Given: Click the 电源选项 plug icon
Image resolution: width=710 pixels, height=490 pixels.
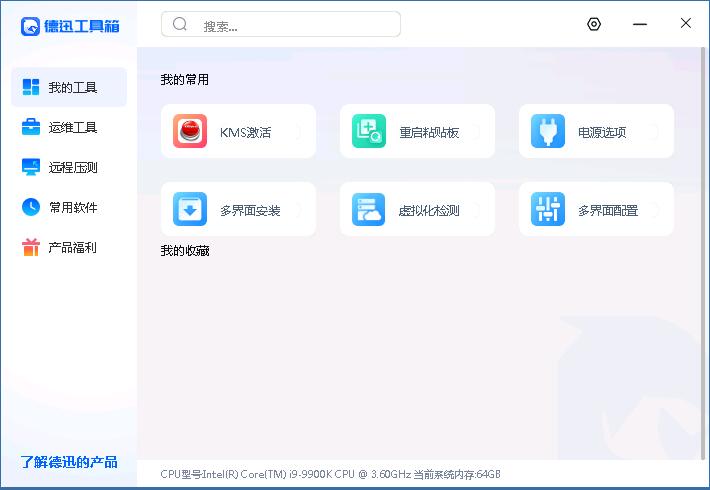Looking at the screenshot, I should tap(548, 131).
